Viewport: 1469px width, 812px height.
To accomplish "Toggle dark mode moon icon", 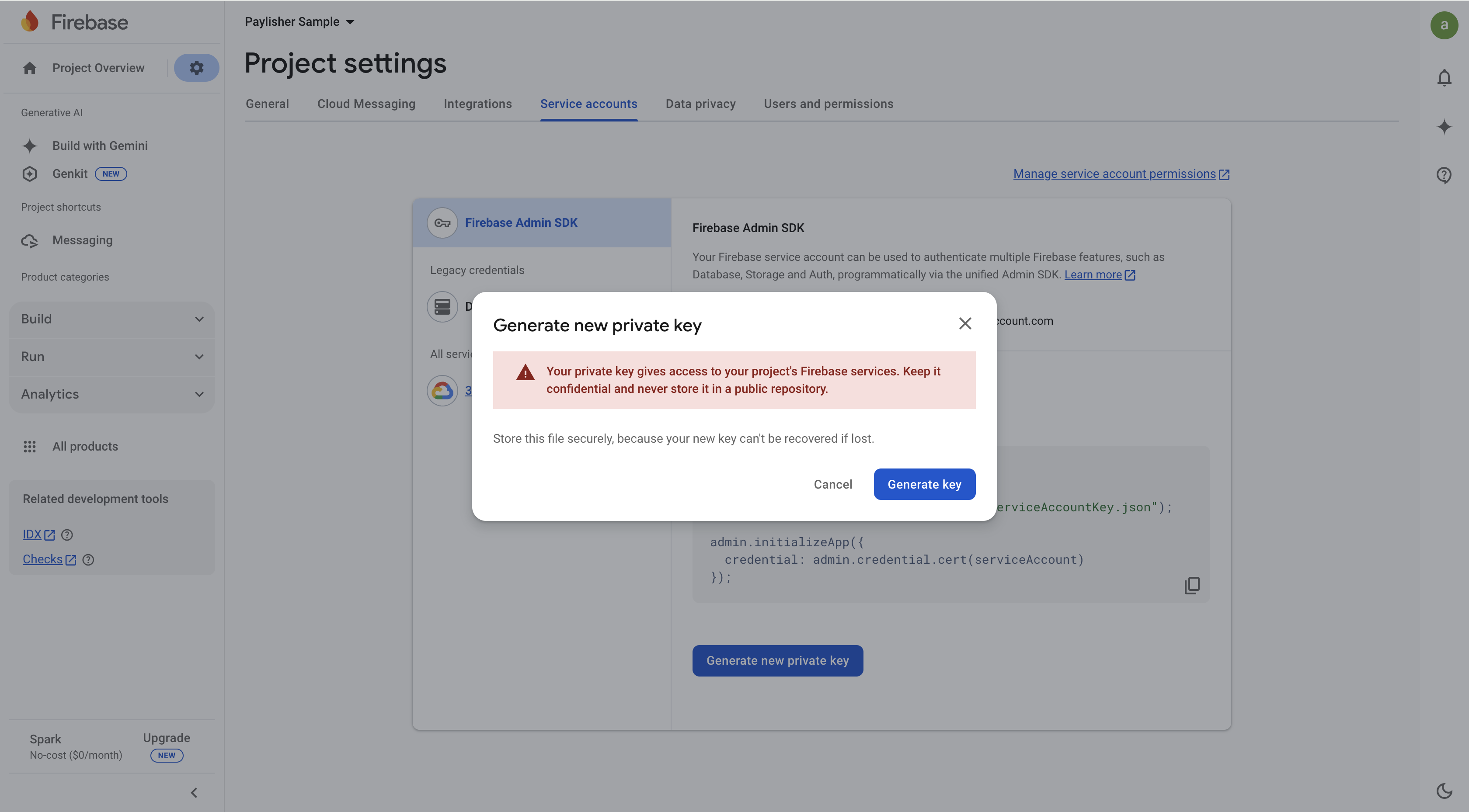I will coord(1444,790).
